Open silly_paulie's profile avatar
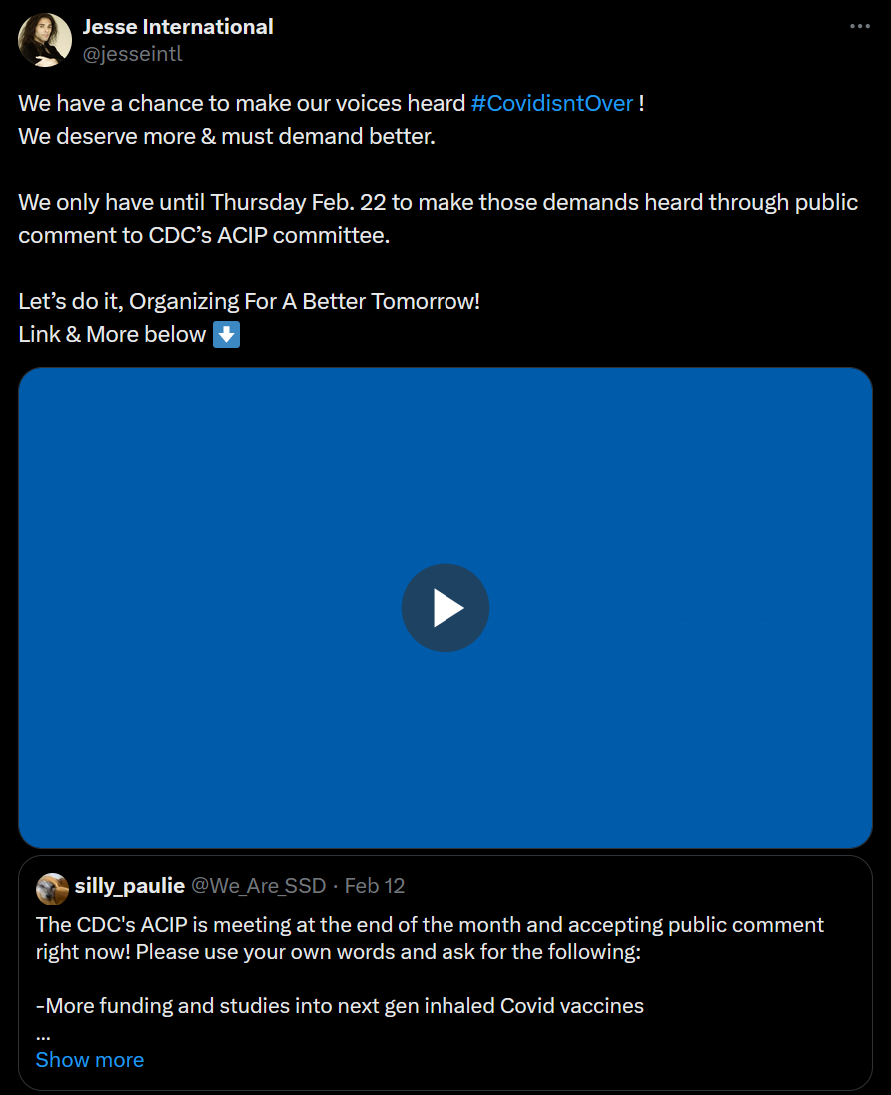 (x=52, y=888)
